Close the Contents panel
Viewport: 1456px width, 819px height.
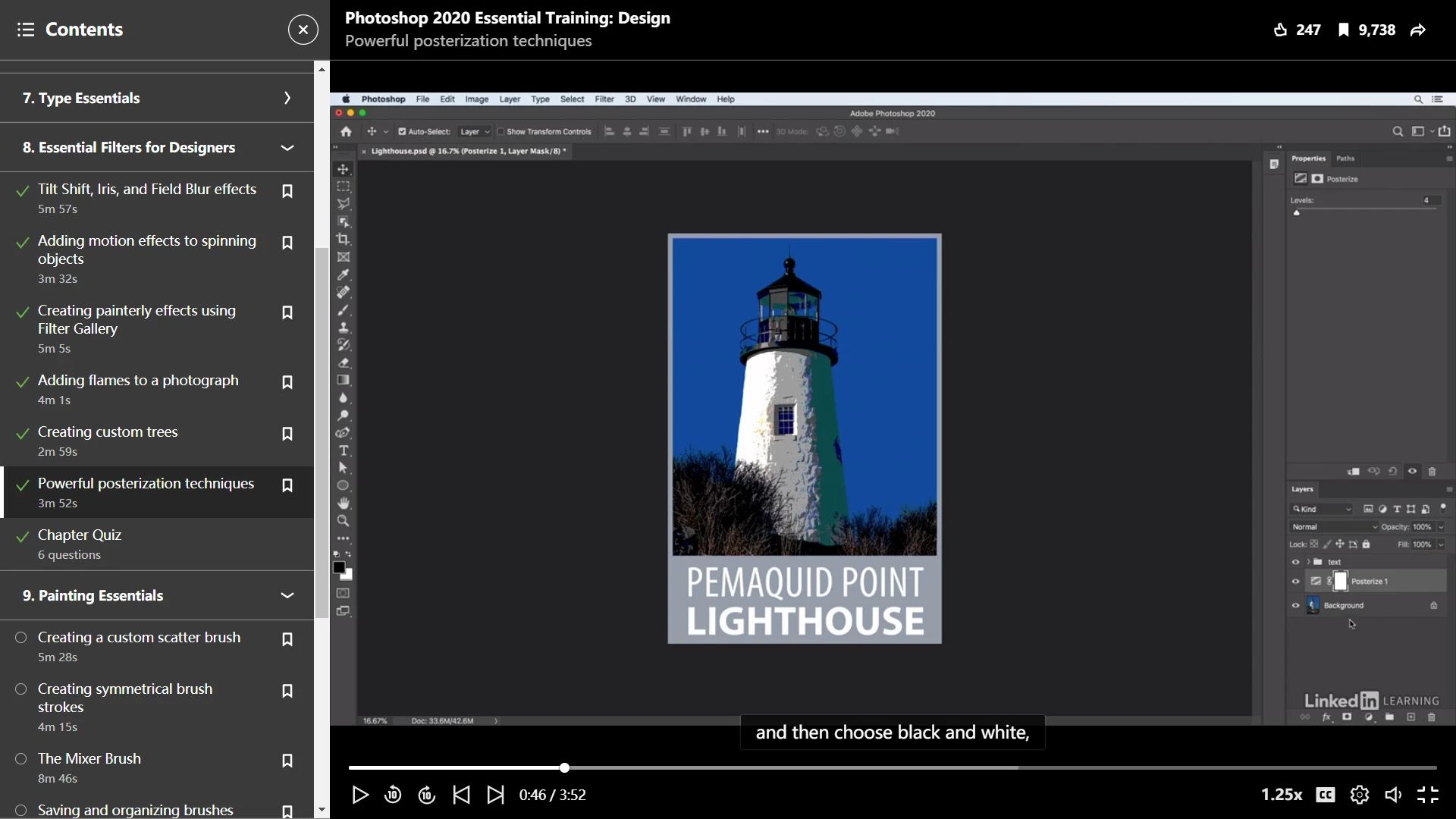[x=303, y=30]
